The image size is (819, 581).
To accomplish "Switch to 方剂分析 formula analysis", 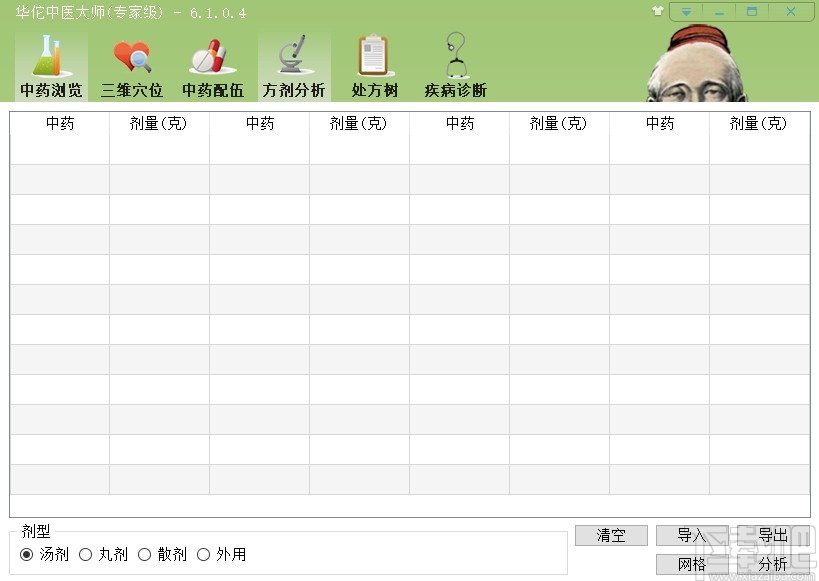I will (x=294, y=66).
